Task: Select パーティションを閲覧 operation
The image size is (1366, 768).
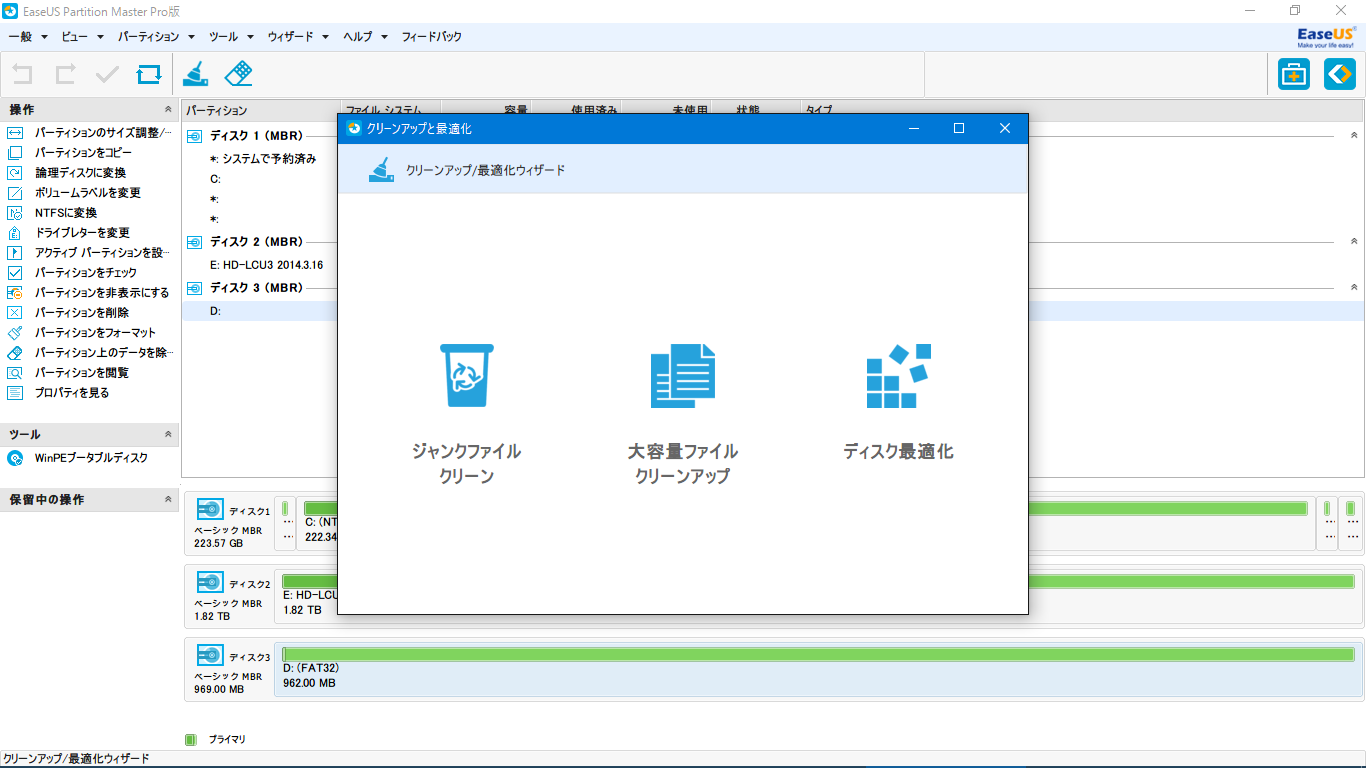Action: pos(68,373)
